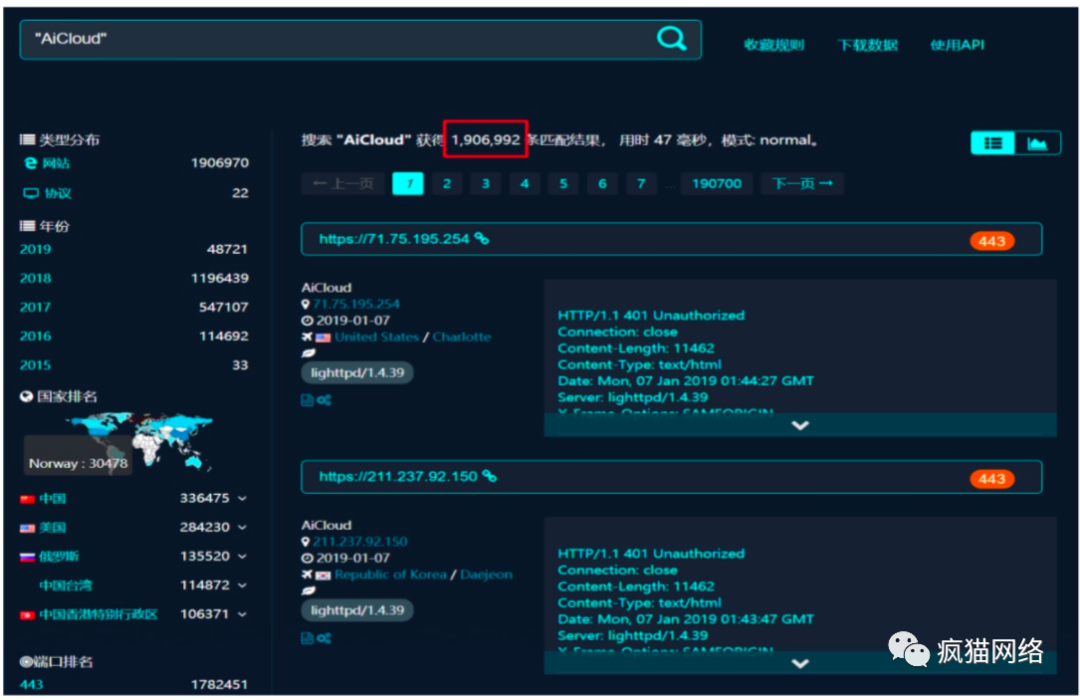The width and height of the screenshot is (1080, 700).
Task: Expand 中国 336475 dropdown chevron
Action: click(x=242, y=498)
